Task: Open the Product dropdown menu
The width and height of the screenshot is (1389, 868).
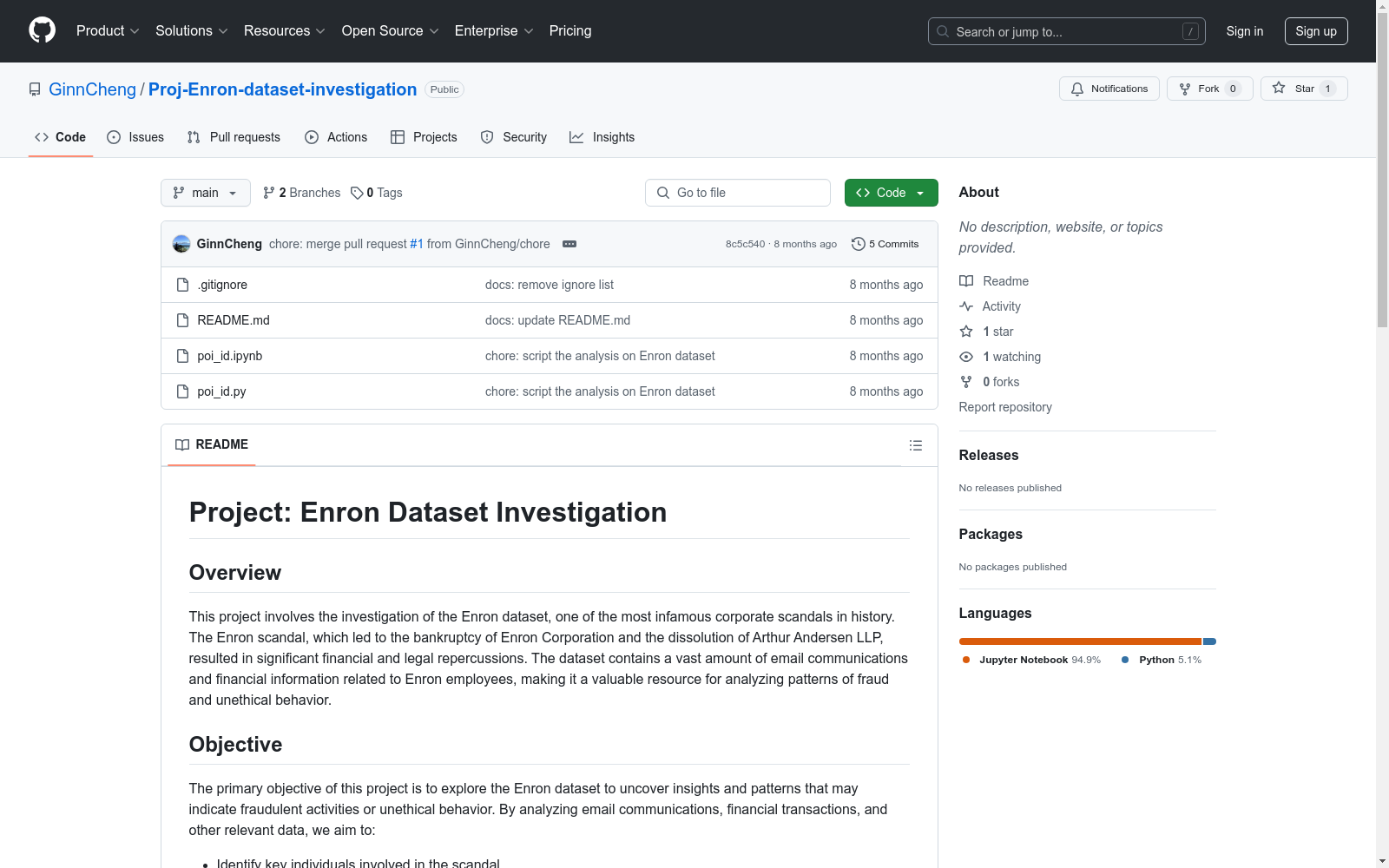Action: (x=108, y=30)
